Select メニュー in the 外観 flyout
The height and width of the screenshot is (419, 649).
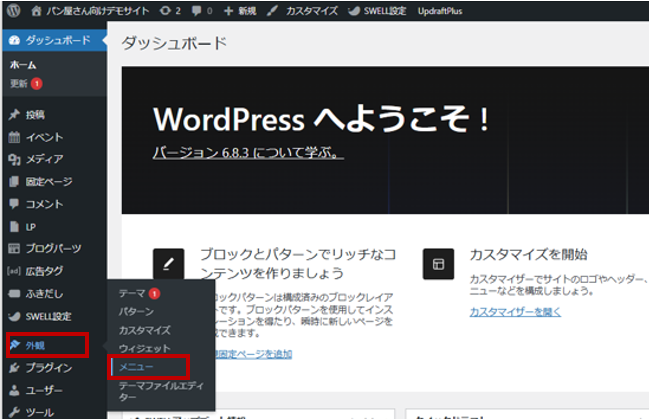click(x=136, y=367)
